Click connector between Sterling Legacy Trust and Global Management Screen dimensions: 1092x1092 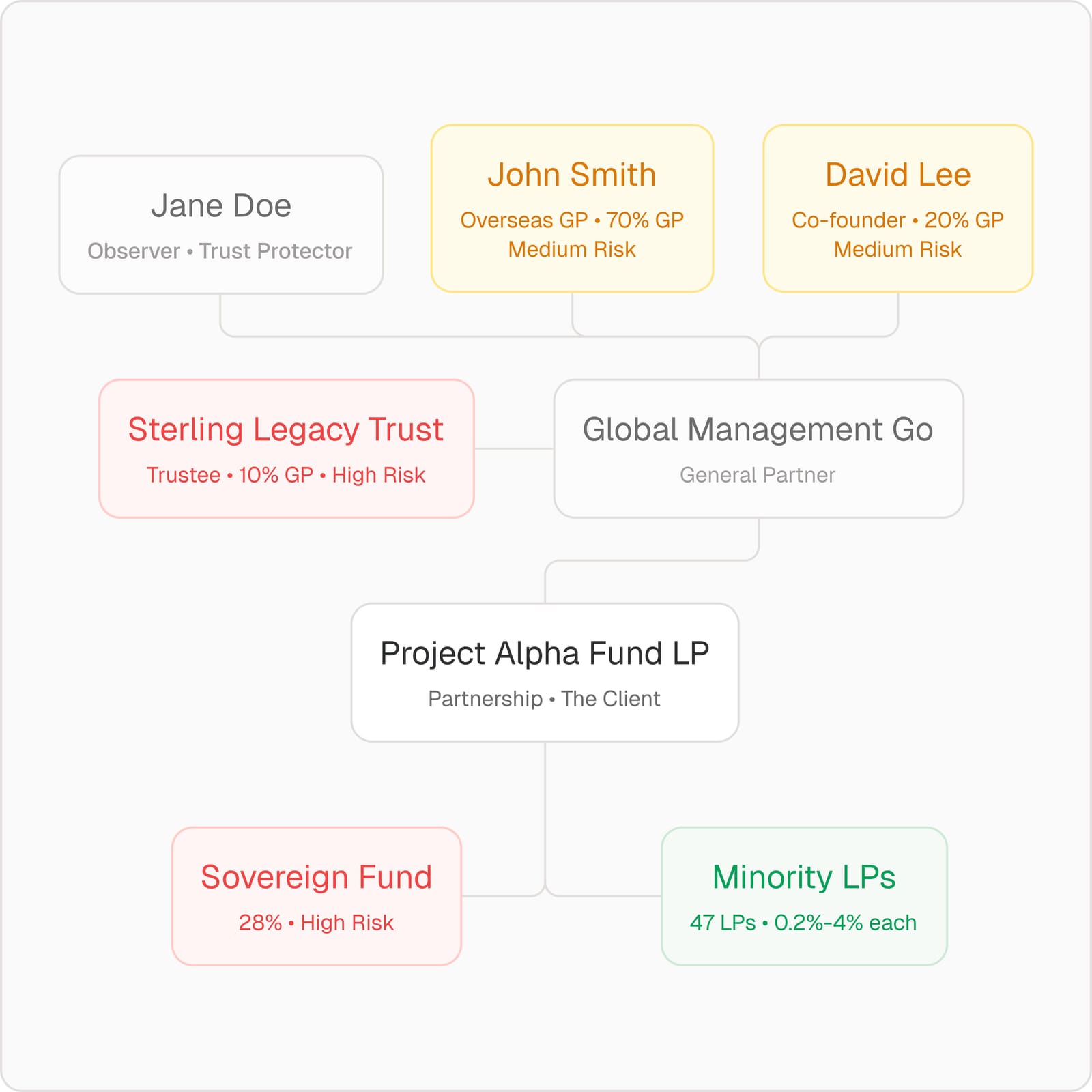coord(514,448)
